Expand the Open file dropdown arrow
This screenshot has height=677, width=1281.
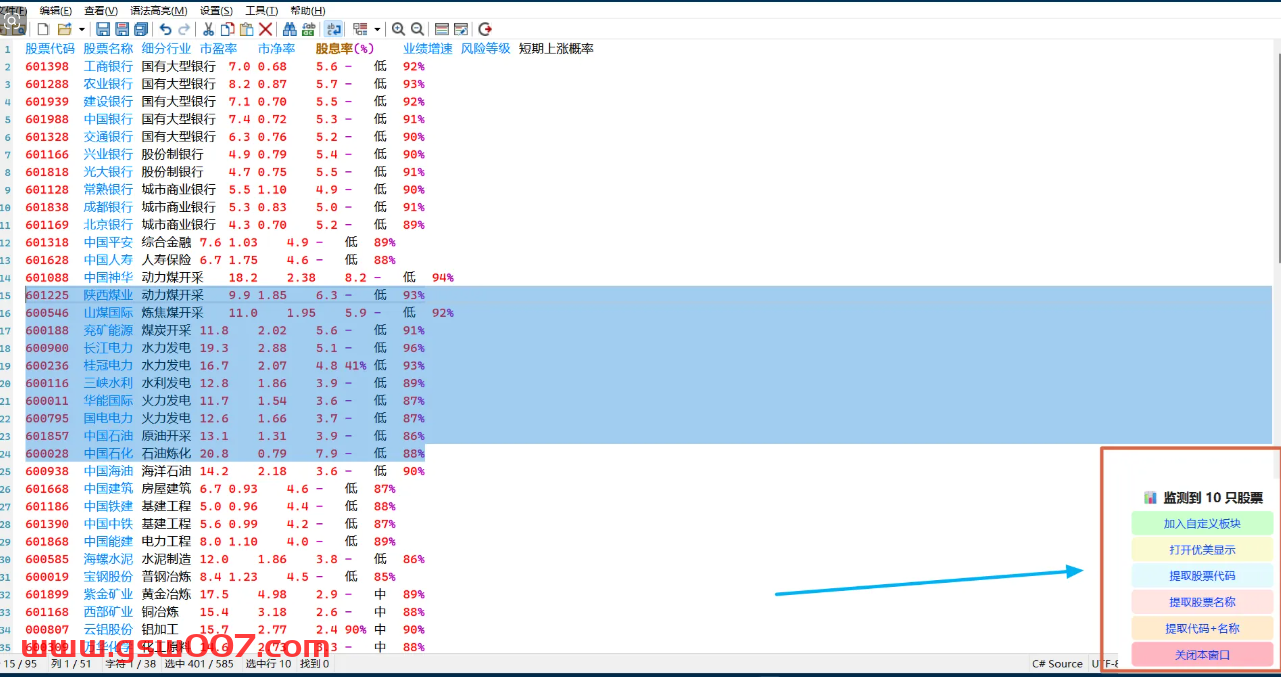coord(80,29)
